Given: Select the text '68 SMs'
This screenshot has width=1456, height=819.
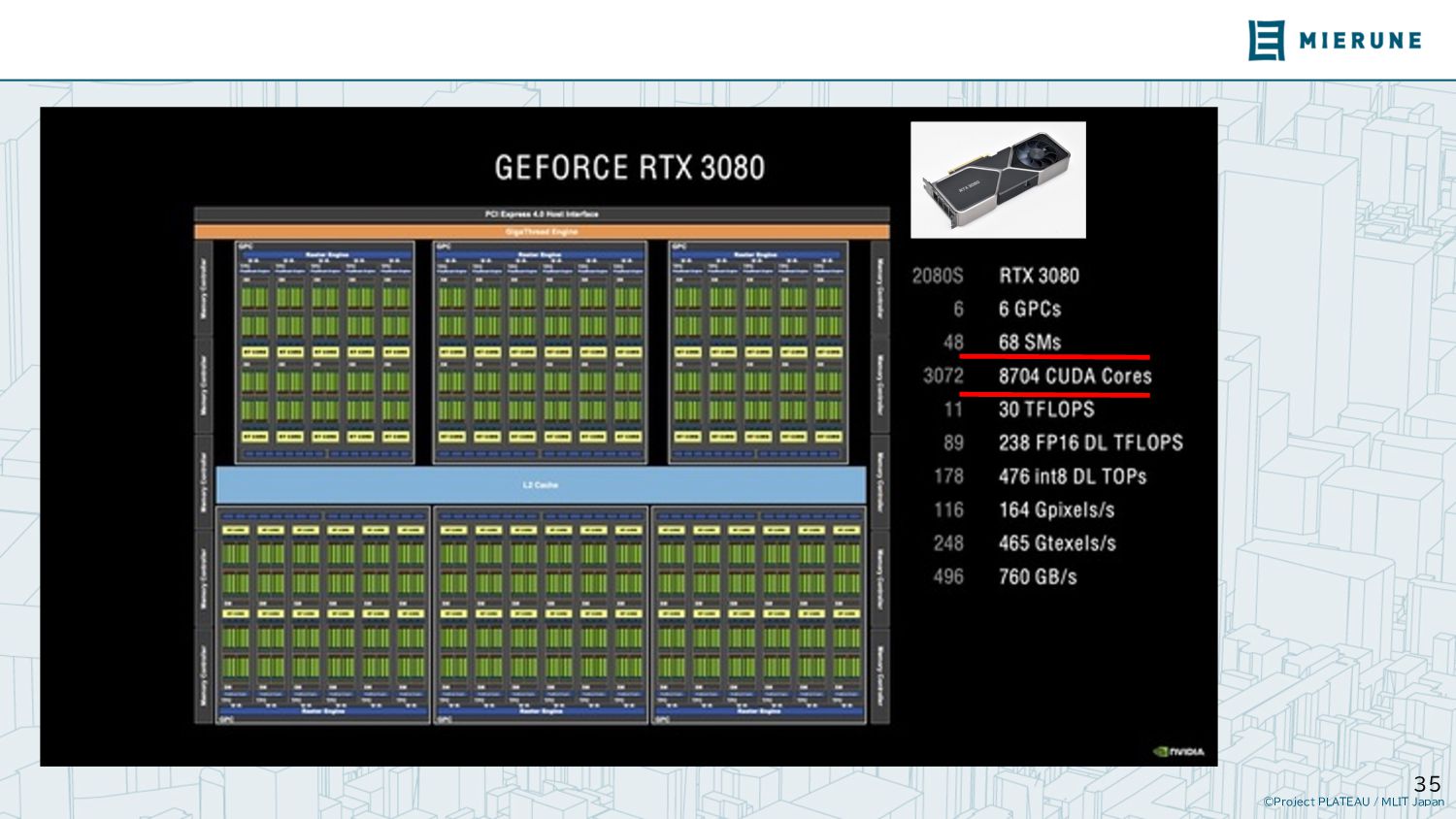Looking at the screenshot, I should (x=1030, y=343).
